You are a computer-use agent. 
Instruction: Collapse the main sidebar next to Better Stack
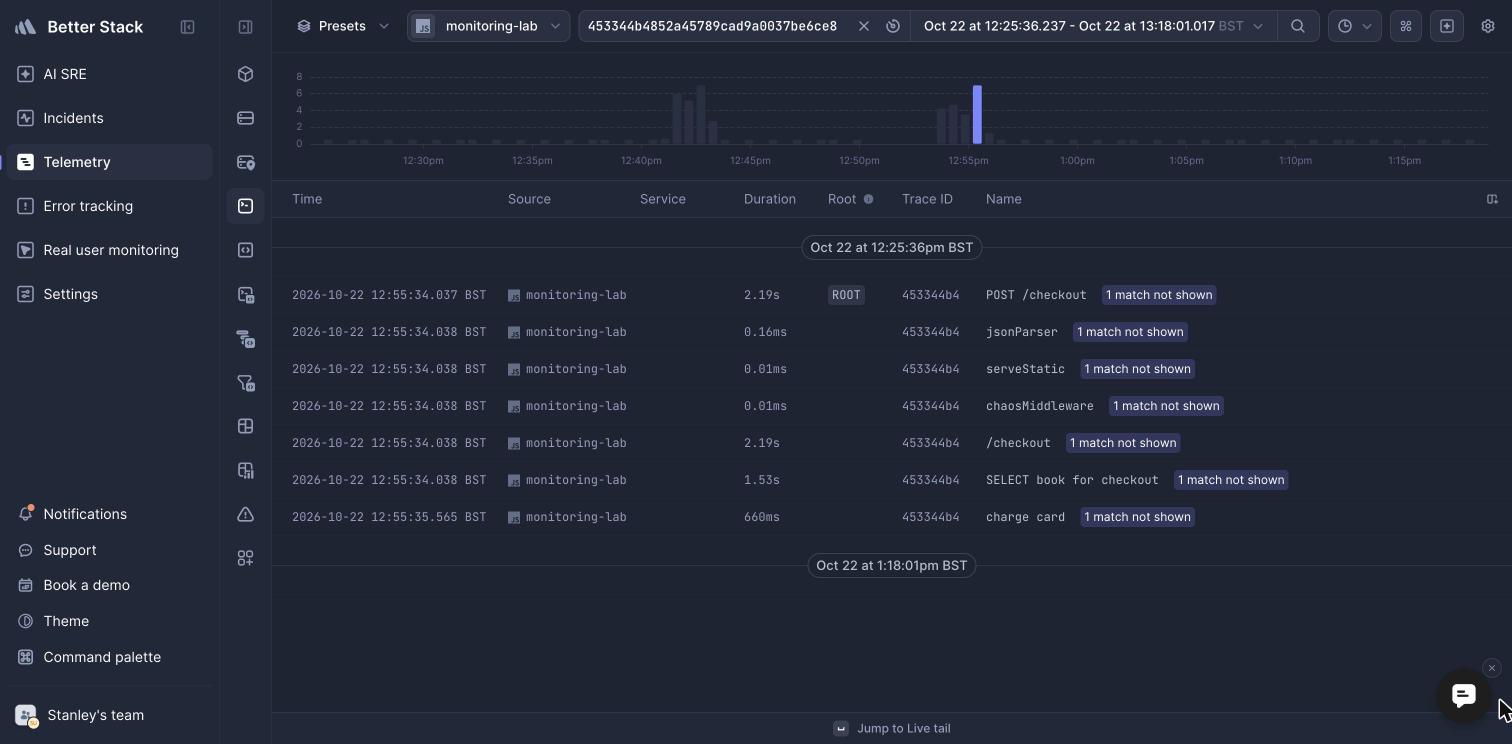(187, 27)
